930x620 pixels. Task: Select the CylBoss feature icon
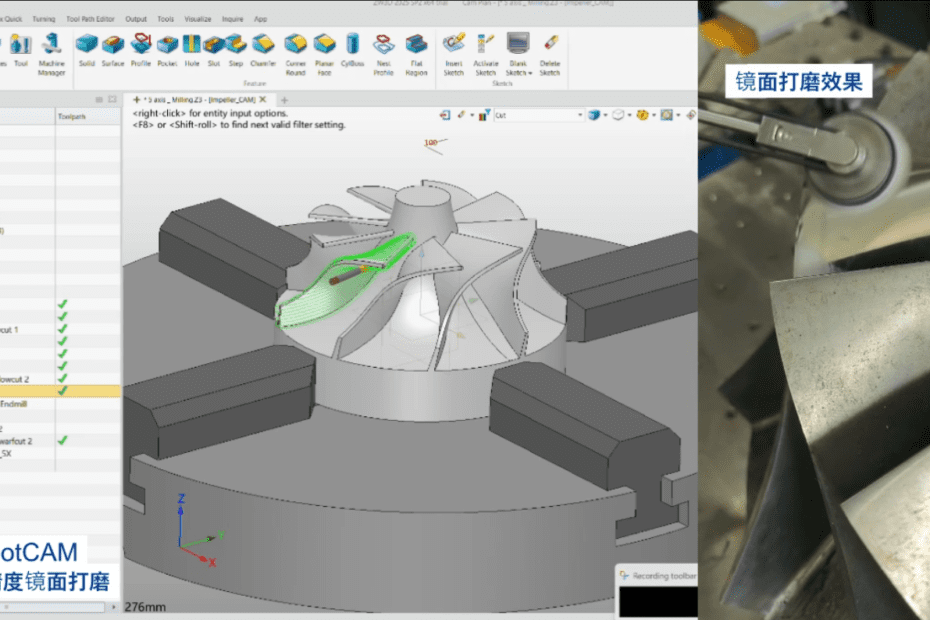tap(353, 45)
